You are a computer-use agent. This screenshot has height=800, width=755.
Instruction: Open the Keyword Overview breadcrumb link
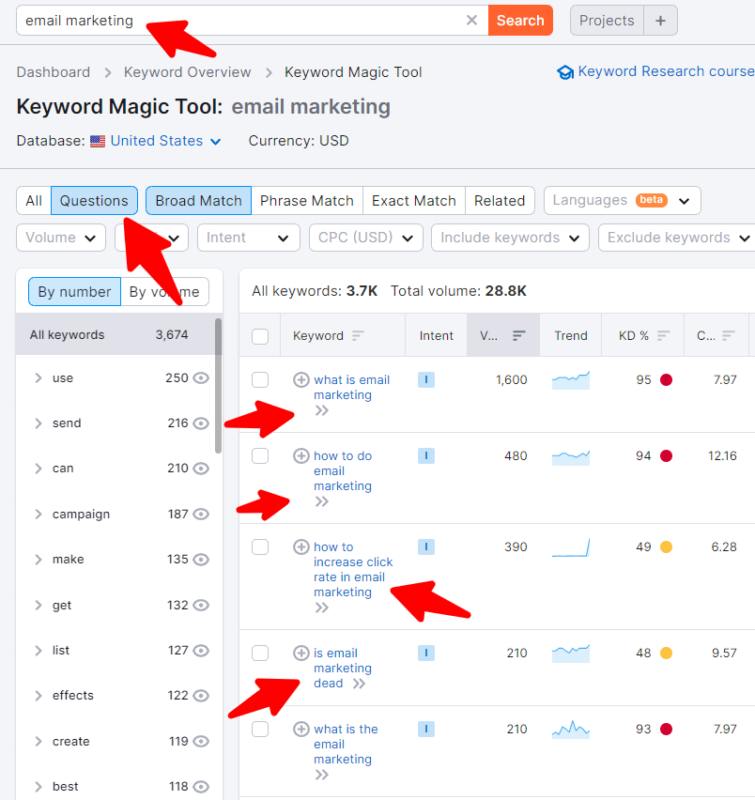tap(187, 72)
